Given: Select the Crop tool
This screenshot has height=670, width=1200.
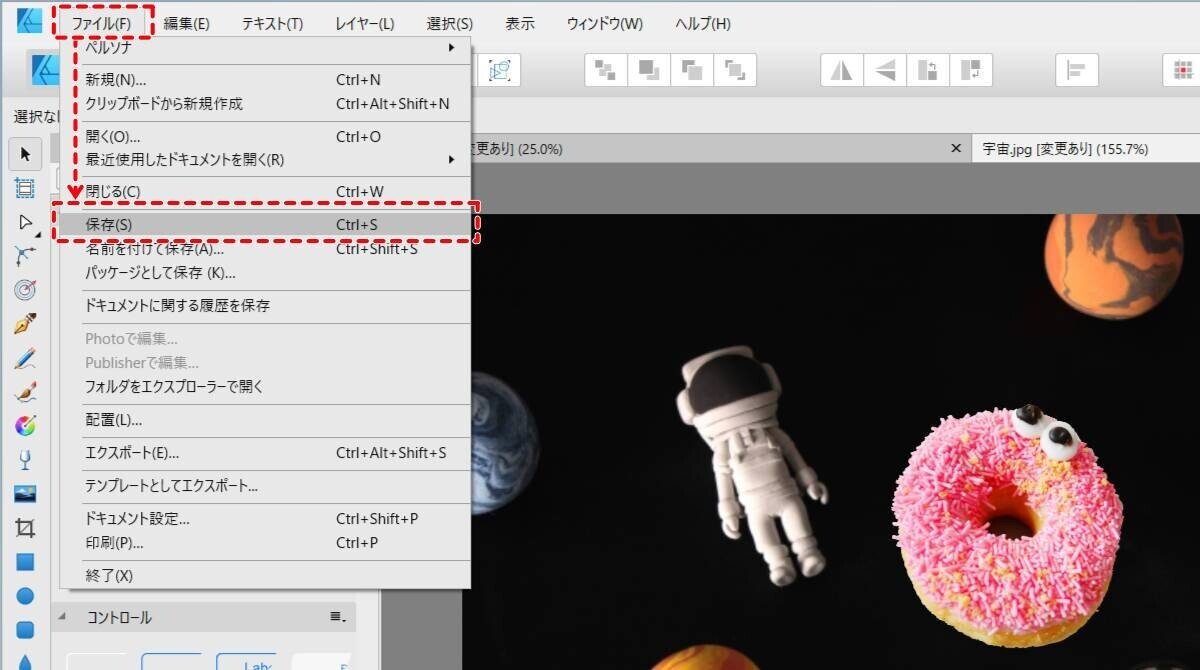Looking at the screenshot, I should click(x=25, y=528).
